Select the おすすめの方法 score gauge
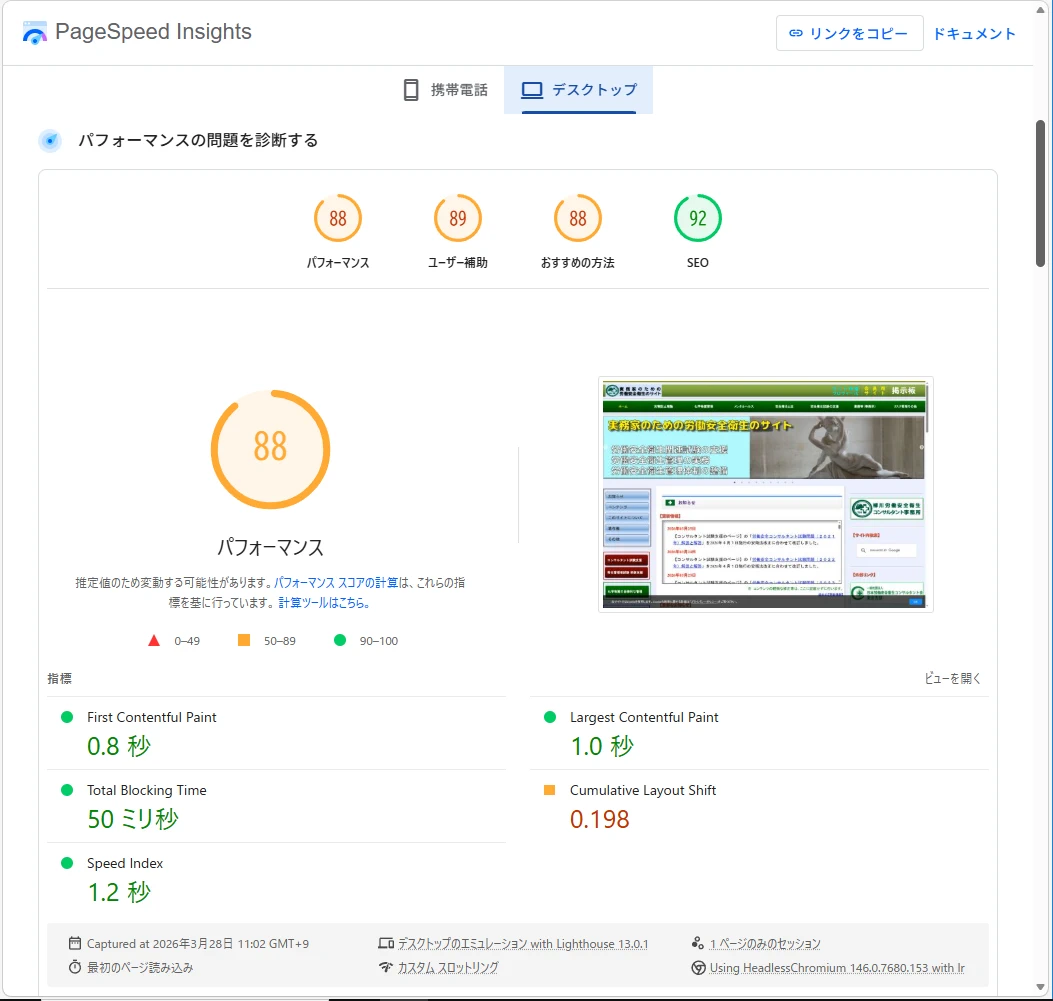The image size is (1053, 1001). click(x=578, y=219)
